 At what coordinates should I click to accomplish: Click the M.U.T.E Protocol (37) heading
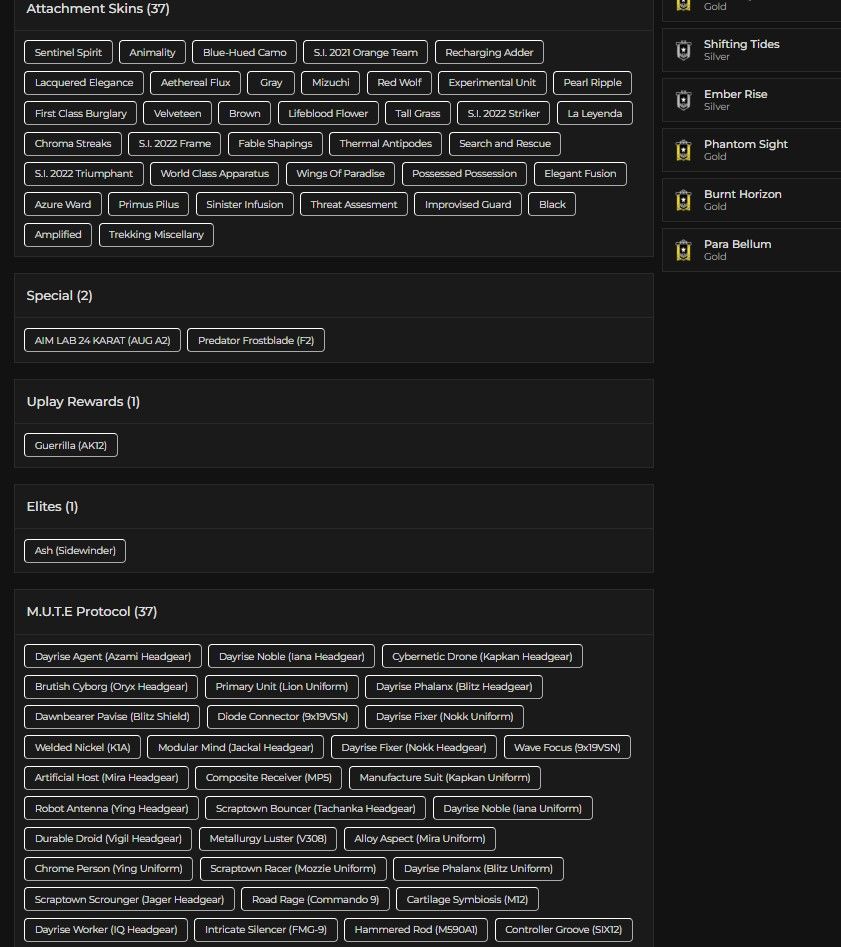92,612
